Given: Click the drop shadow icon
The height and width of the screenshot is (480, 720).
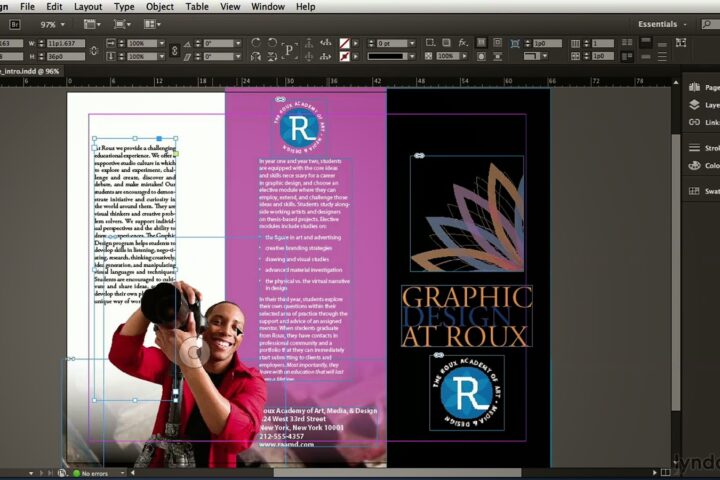Looking at the screenshot, I should pyautogui.click(x=446, y=43).
